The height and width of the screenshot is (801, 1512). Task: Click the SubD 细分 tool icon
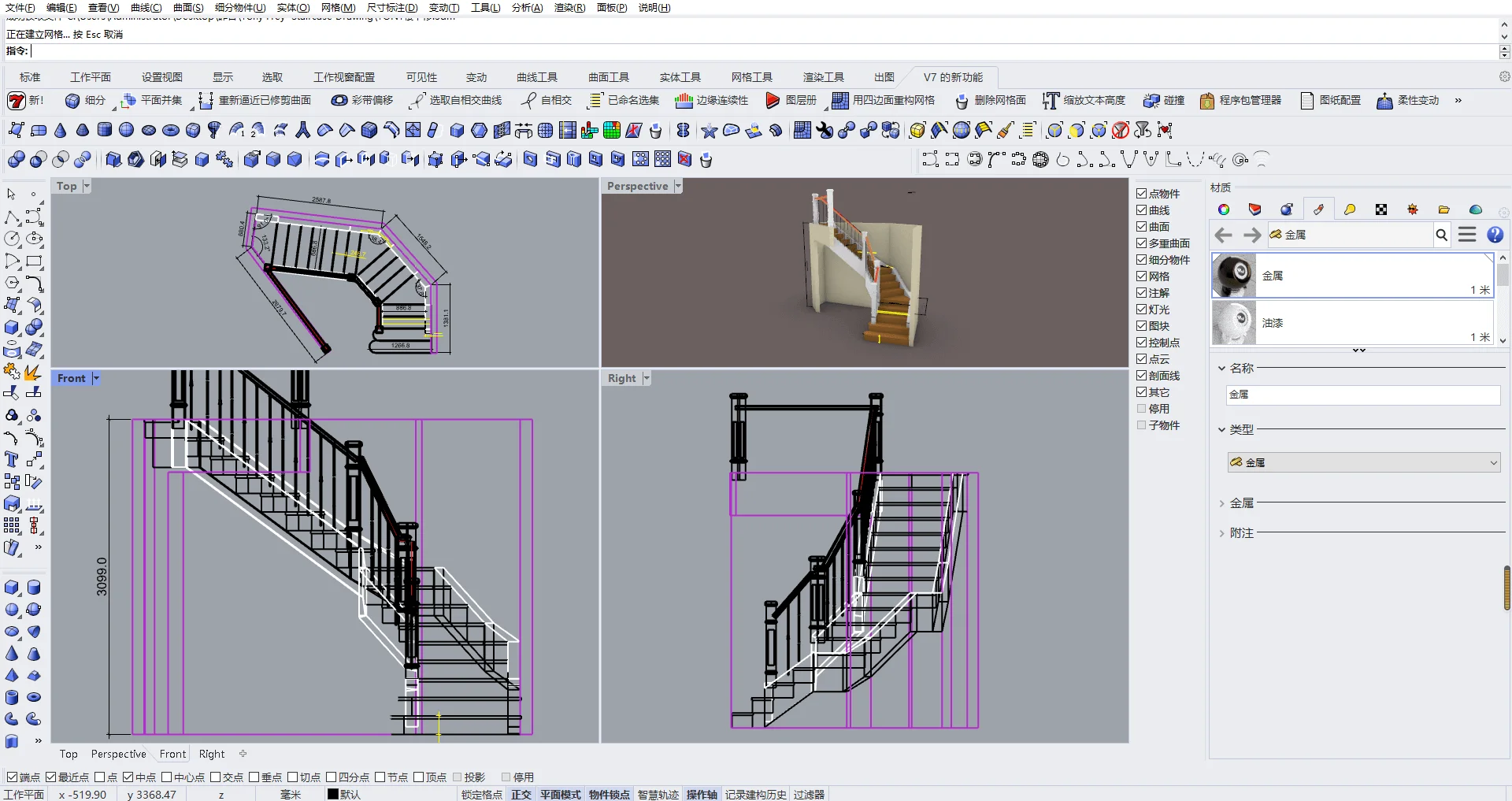tap(72, 101)
